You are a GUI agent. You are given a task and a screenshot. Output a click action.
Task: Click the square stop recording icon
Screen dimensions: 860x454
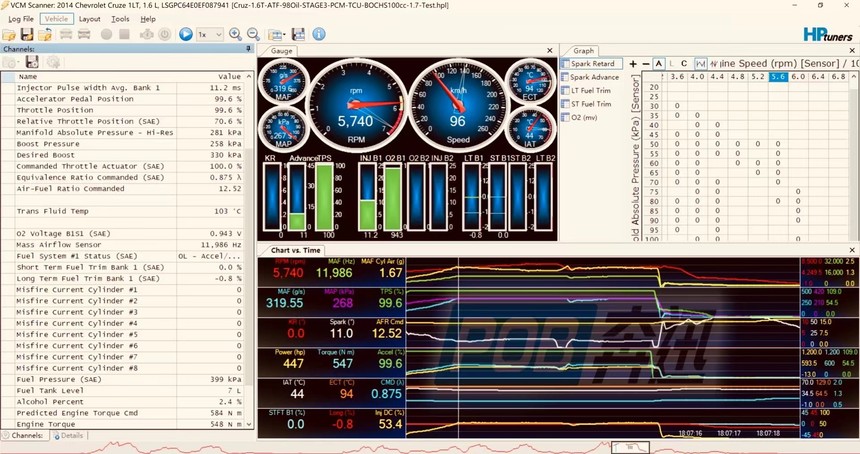(125, 35)
